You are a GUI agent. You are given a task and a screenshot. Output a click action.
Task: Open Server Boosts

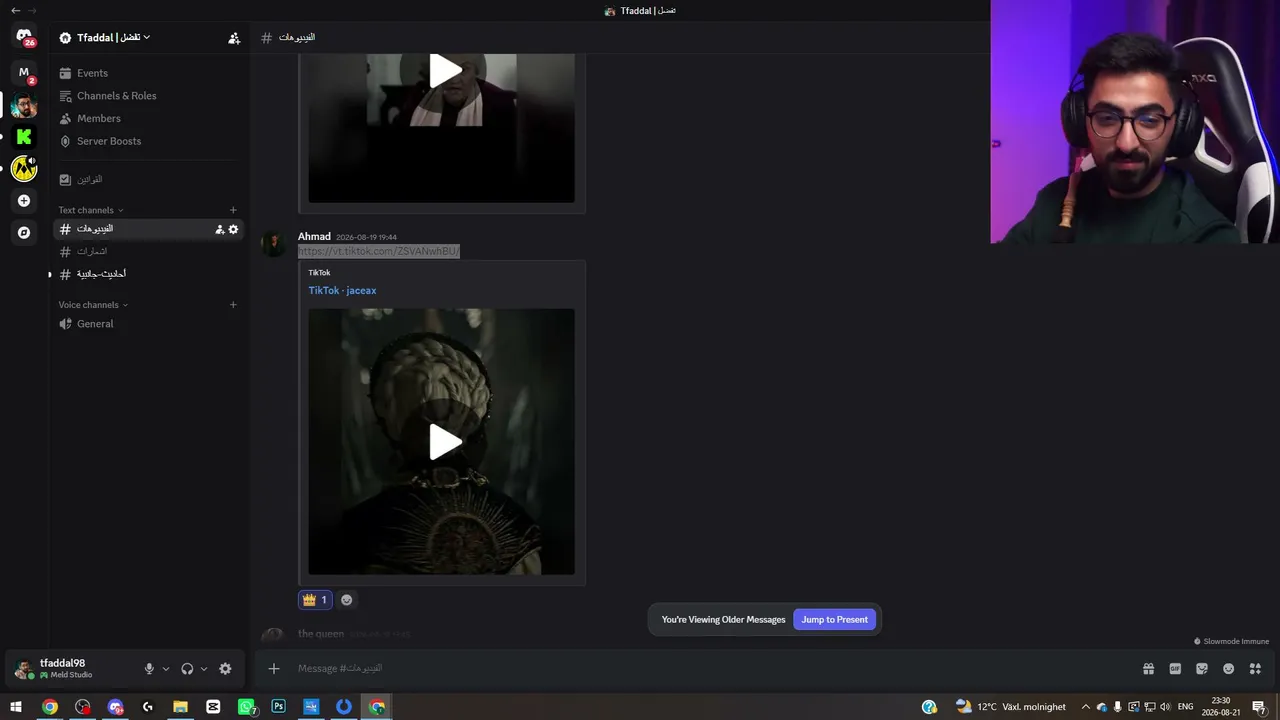tap(147, 141)
